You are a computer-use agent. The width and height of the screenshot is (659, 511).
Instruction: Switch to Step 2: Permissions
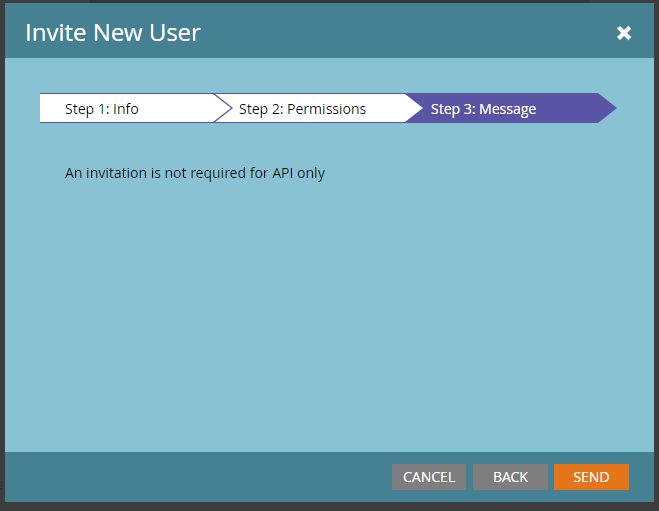(302, 109)
